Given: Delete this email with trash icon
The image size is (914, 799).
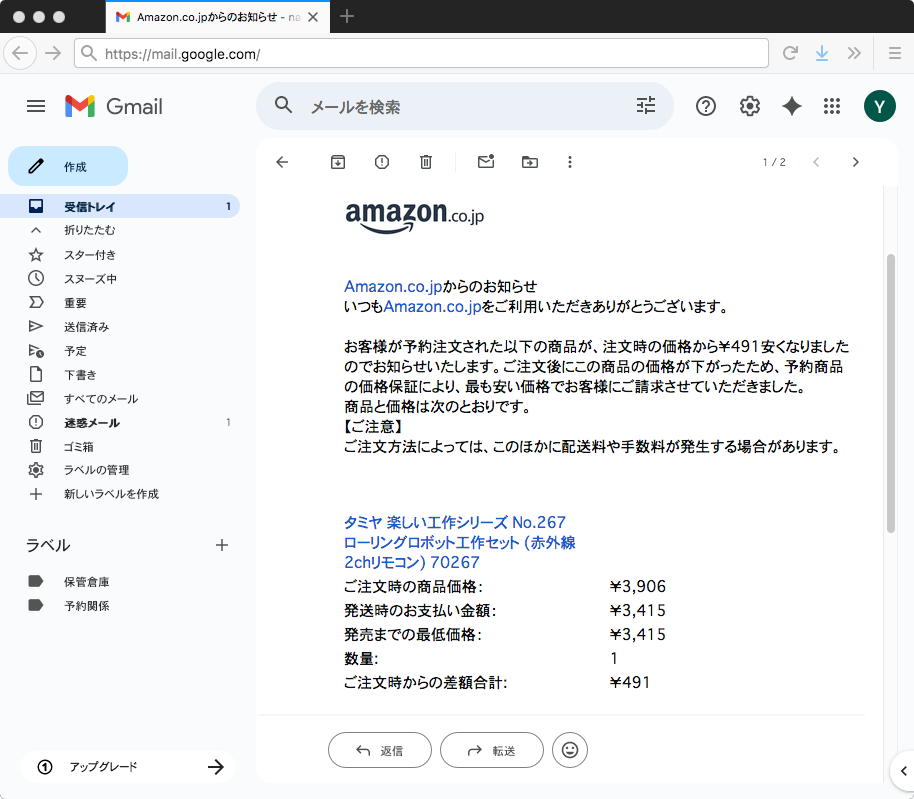Looking at the screenshot, I should coord(426,162).
